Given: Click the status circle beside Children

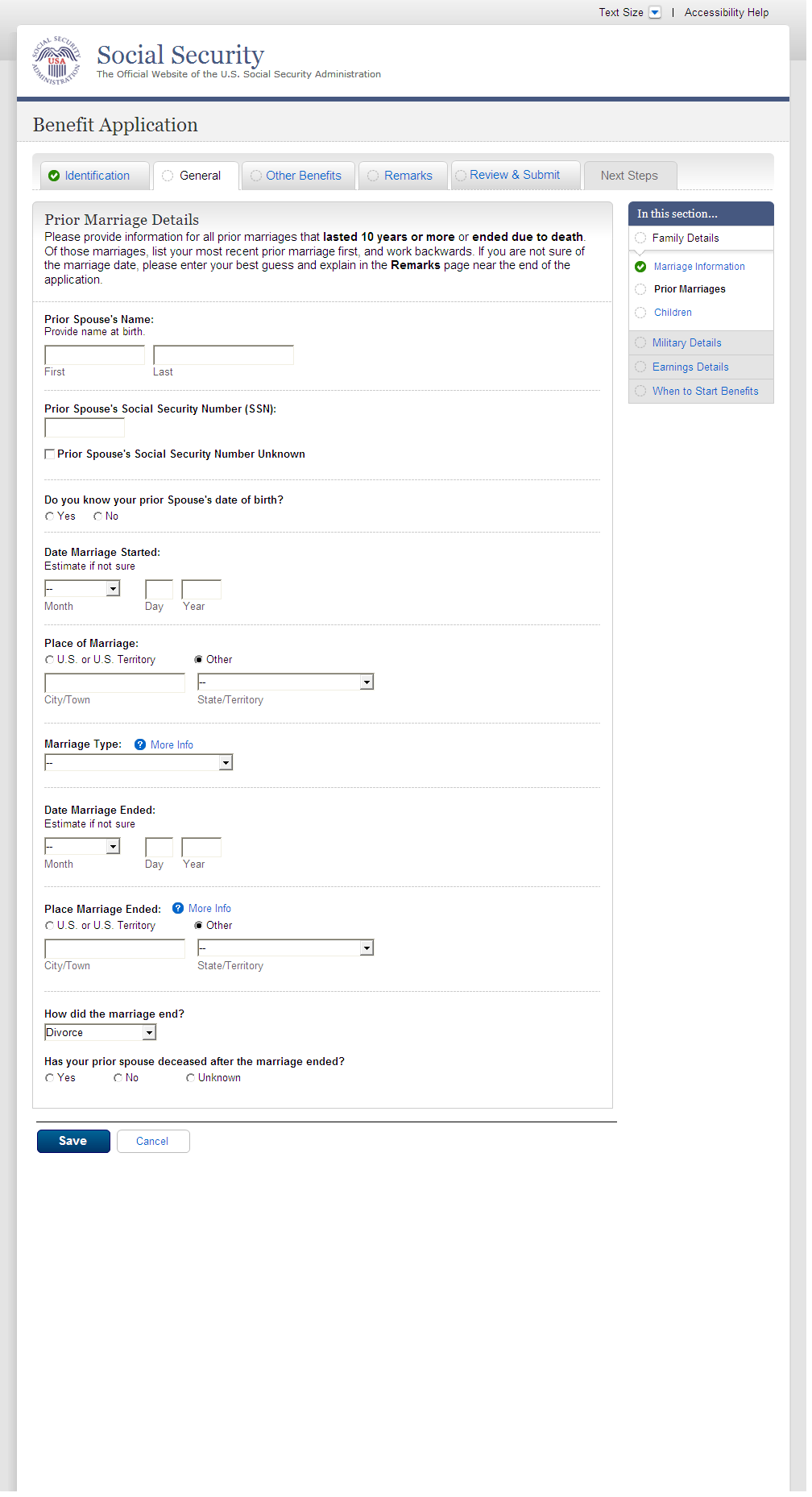Looking at the screenshot, I should click(x=640, y=313).
